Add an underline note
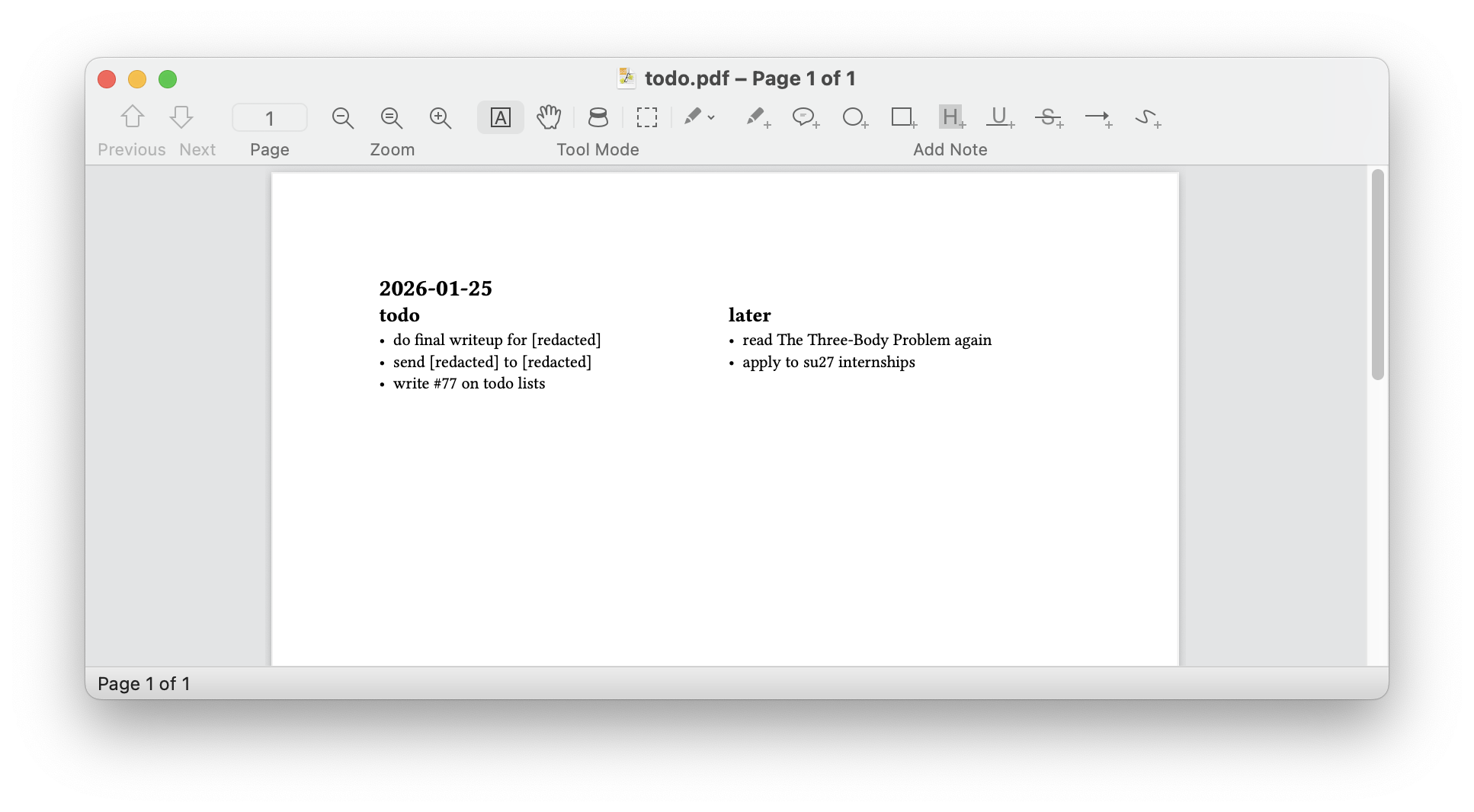This screenshot has width=1474, height=812. [1000, 117]
